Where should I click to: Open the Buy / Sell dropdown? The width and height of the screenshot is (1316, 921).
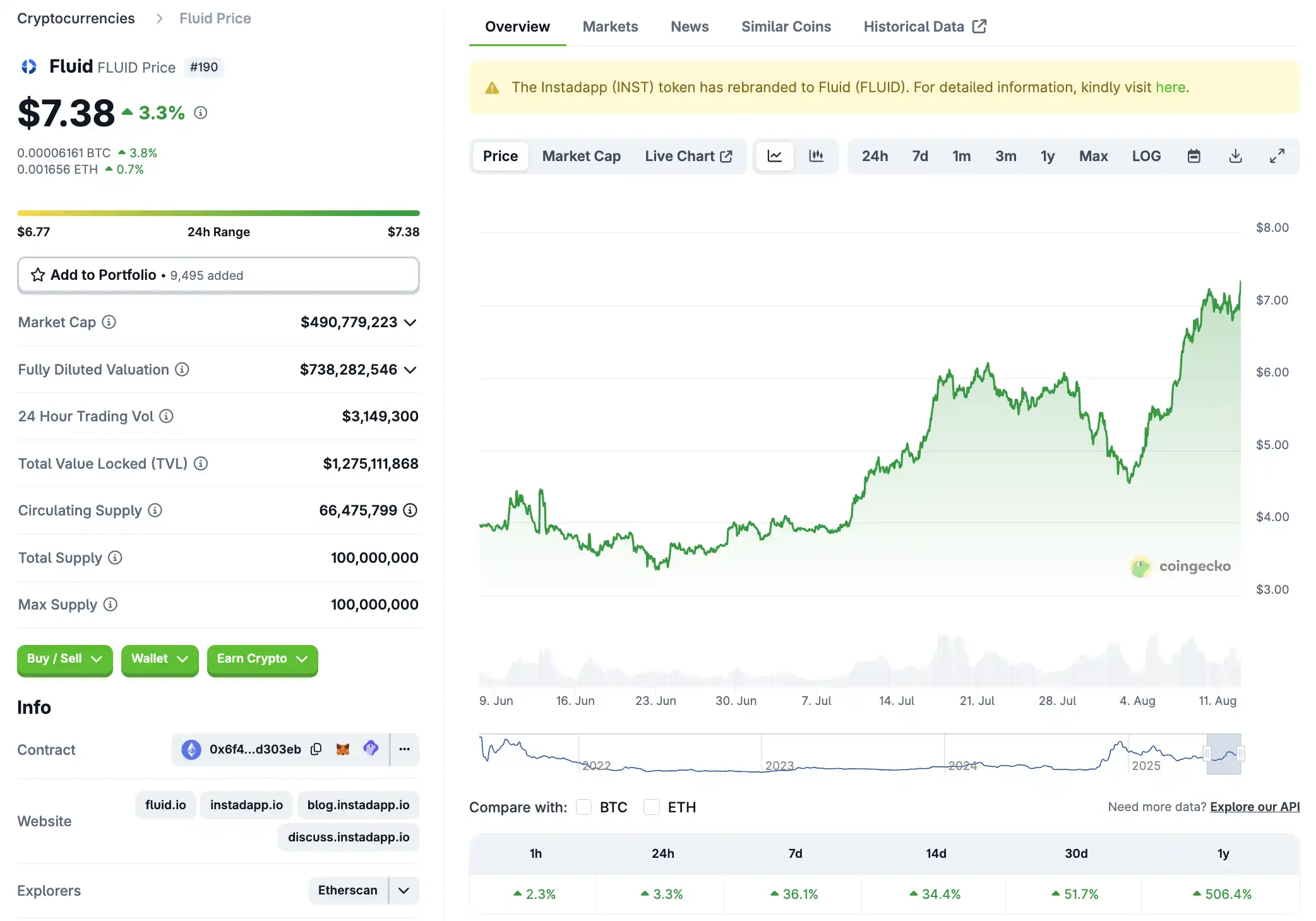[x=64, y=659]
